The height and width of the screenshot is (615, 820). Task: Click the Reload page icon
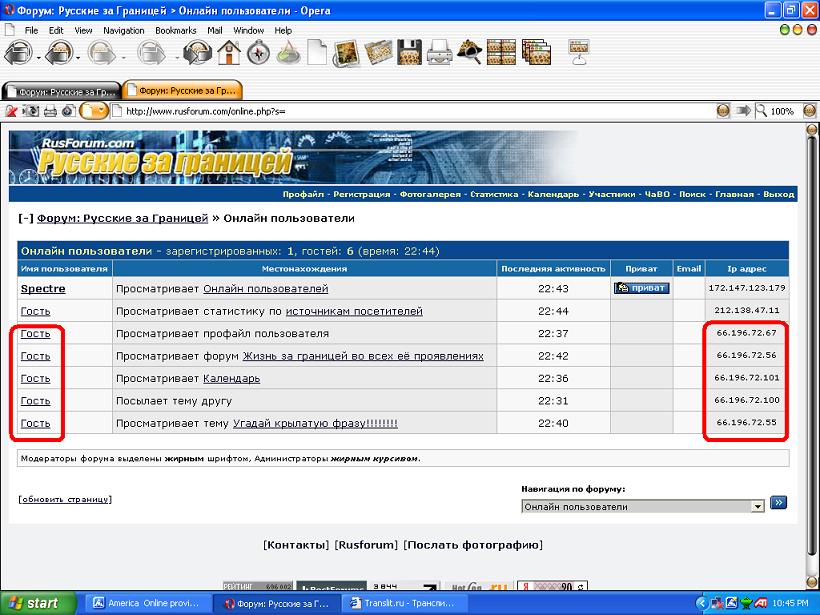[x=196, y=52]
